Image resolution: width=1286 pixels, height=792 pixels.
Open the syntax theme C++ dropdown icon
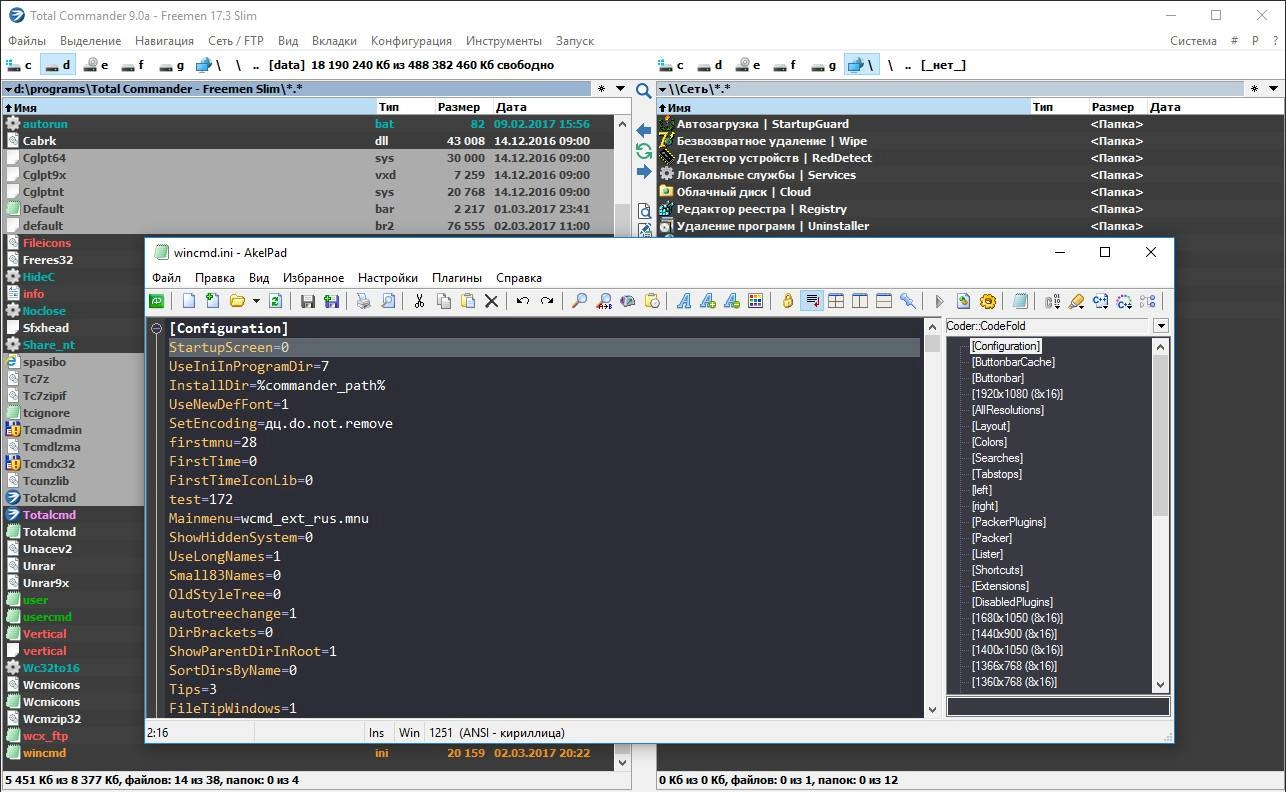pyautogui.click(x=1100, y=301)
